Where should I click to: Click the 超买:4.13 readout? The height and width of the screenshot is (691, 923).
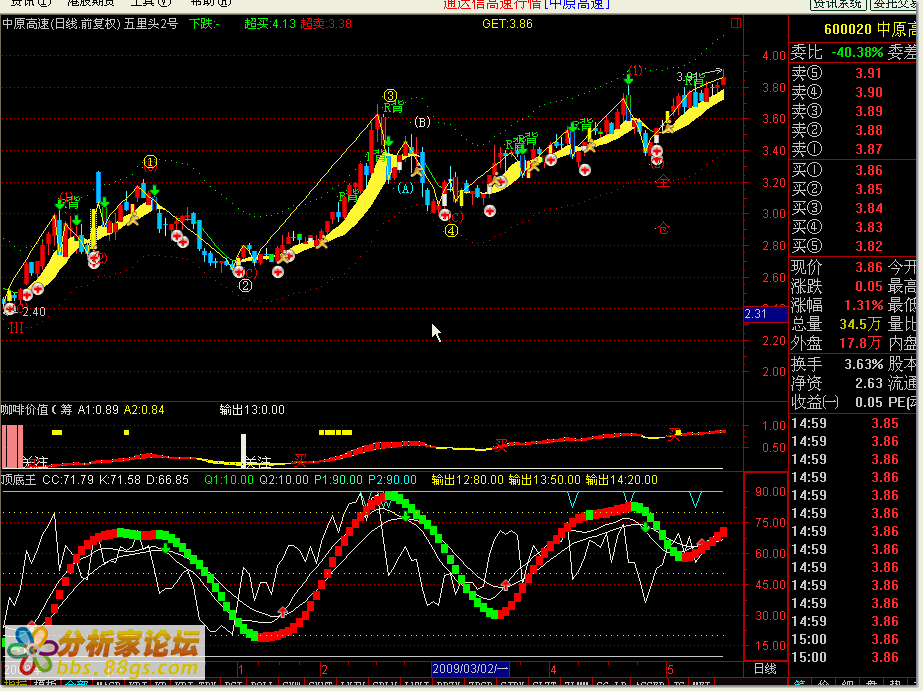[x=270, y=24]
